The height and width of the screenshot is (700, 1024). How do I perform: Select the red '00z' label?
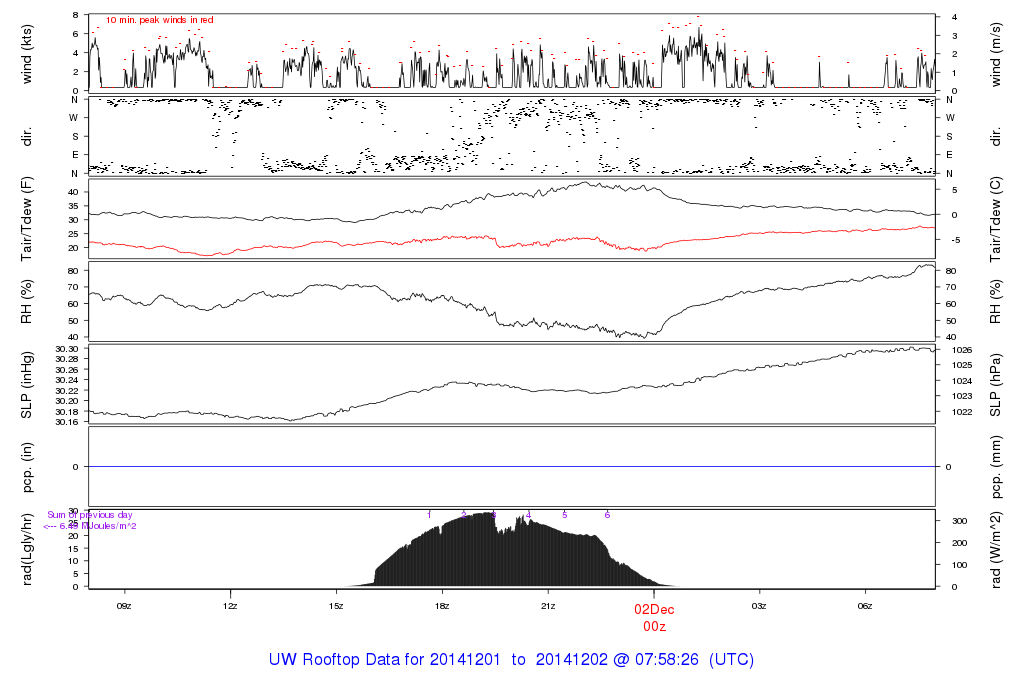(654, 627)
